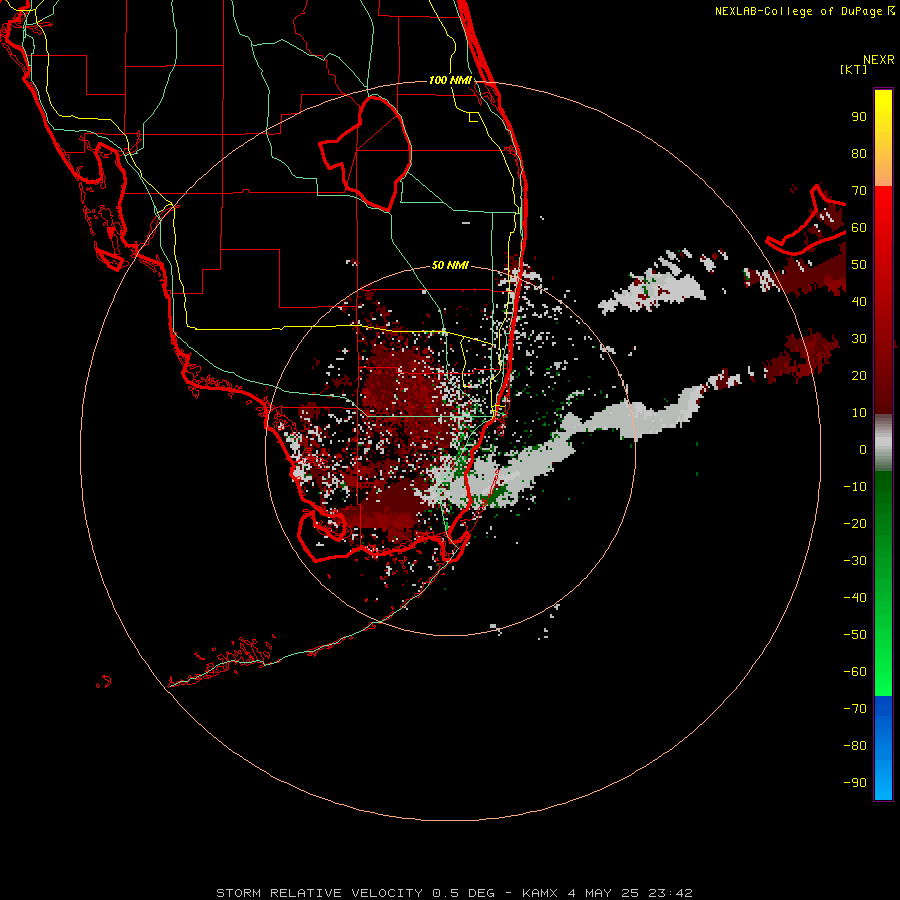This screenshot has width=900, height=900.
Task: Click the "100 NMI" range ring label
Action: (450, 80)
